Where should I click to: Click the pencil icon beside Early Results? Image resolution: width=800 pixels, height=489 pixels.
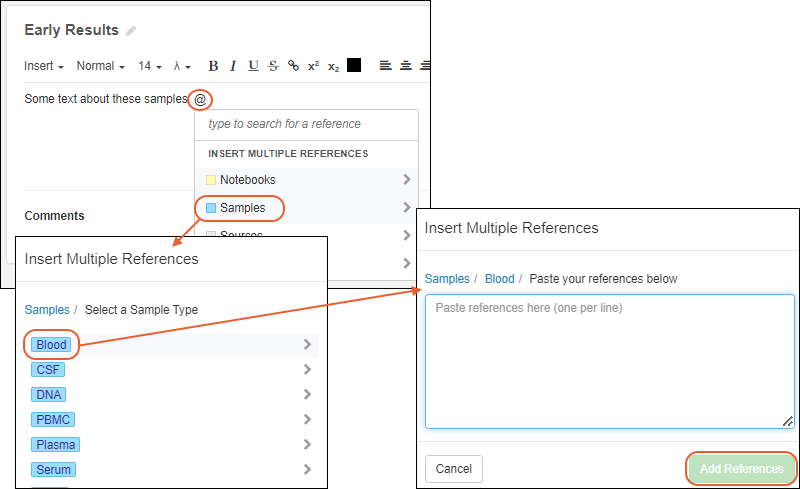[x=131, y=31]
